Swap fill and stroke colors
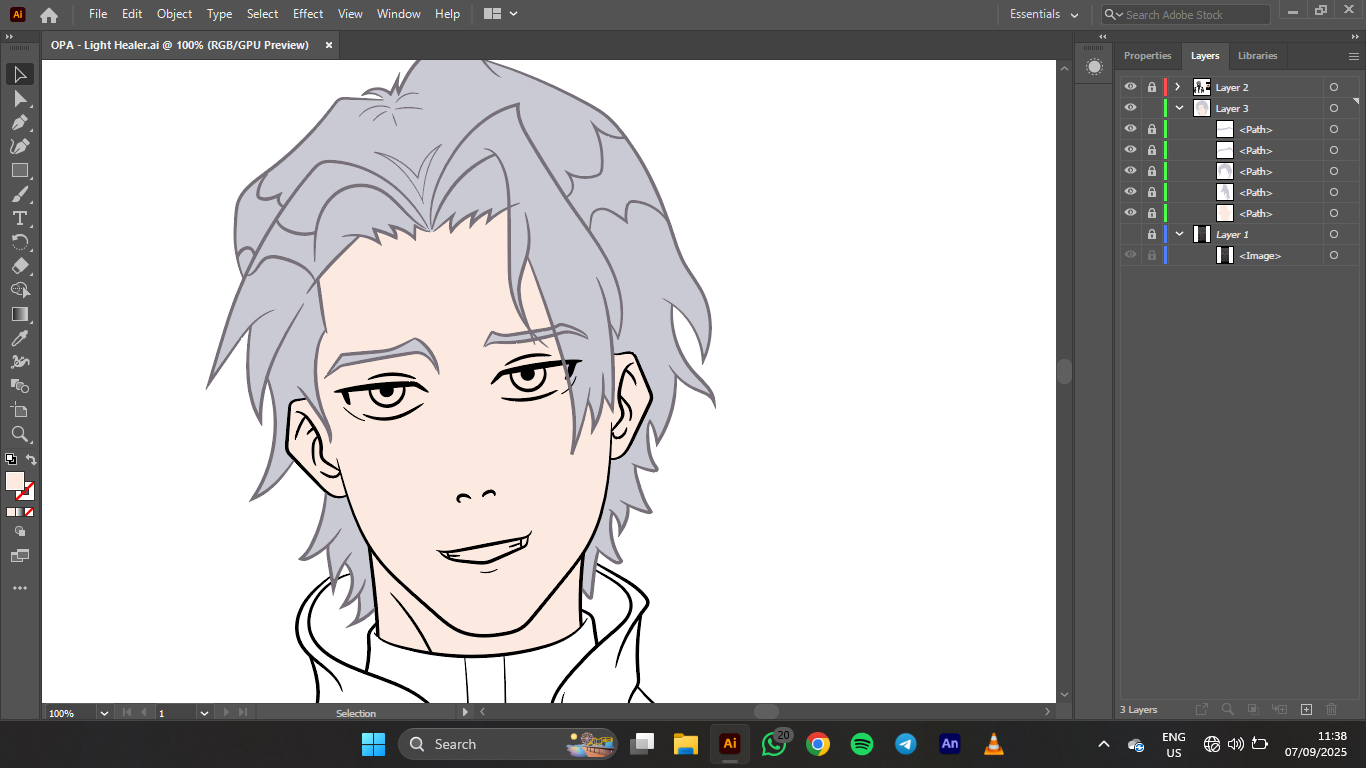This screenshot has width=1366, height=768. point(31,460)
